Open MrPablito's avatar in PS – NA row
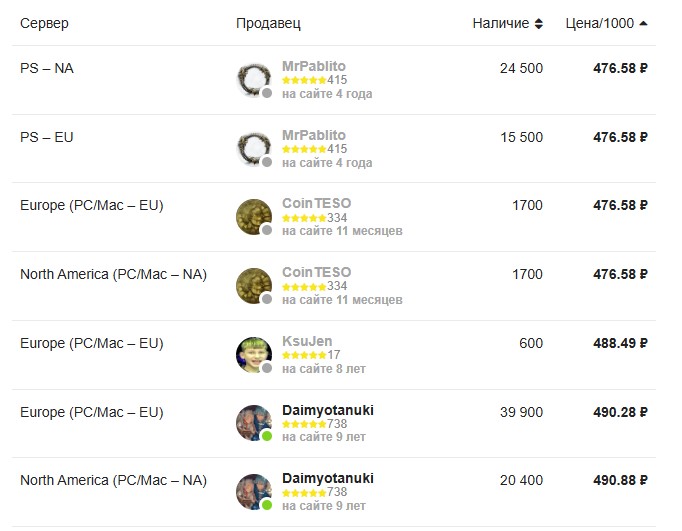This screenshot has height=531, width=682. [x=254, y=80]
